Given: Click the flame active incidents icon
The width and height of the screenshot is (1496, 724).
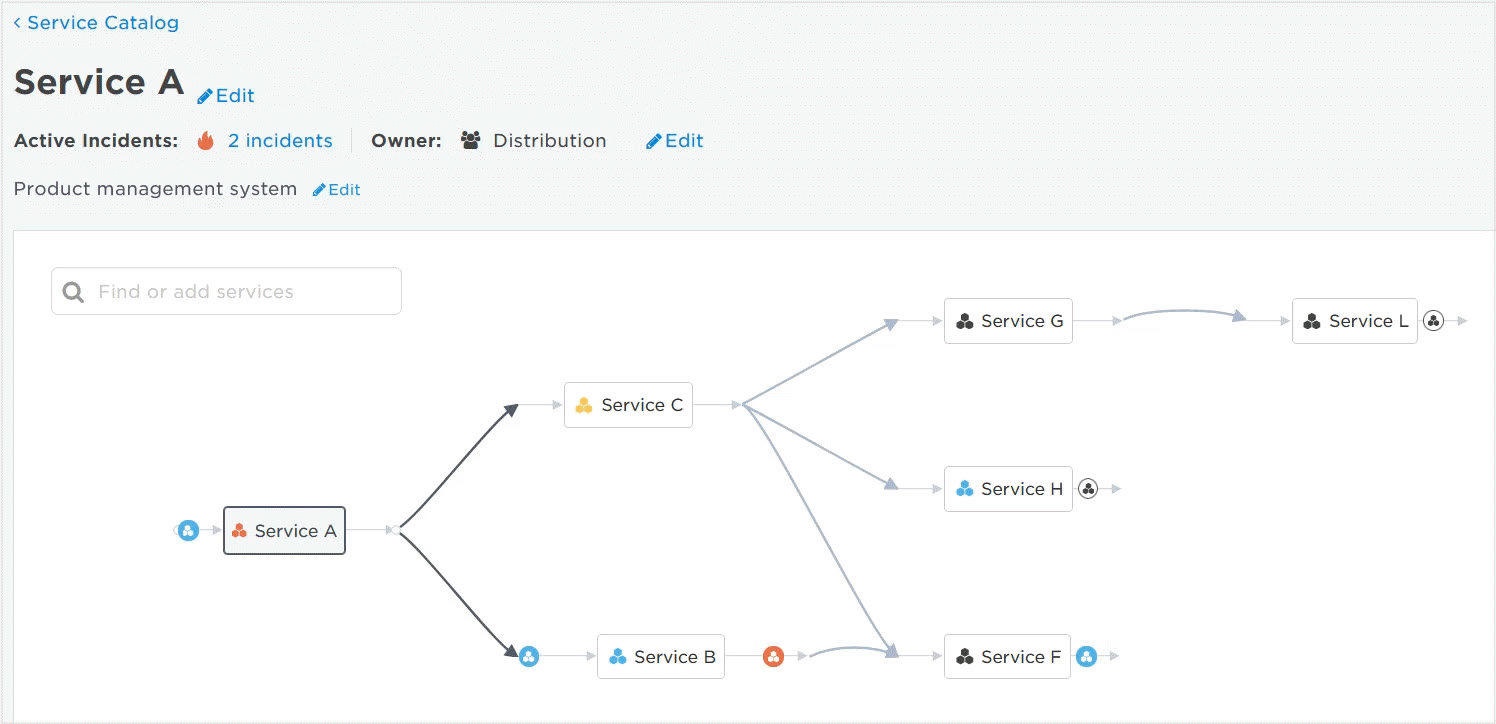Looking at the screenshot, I should 206,141.
